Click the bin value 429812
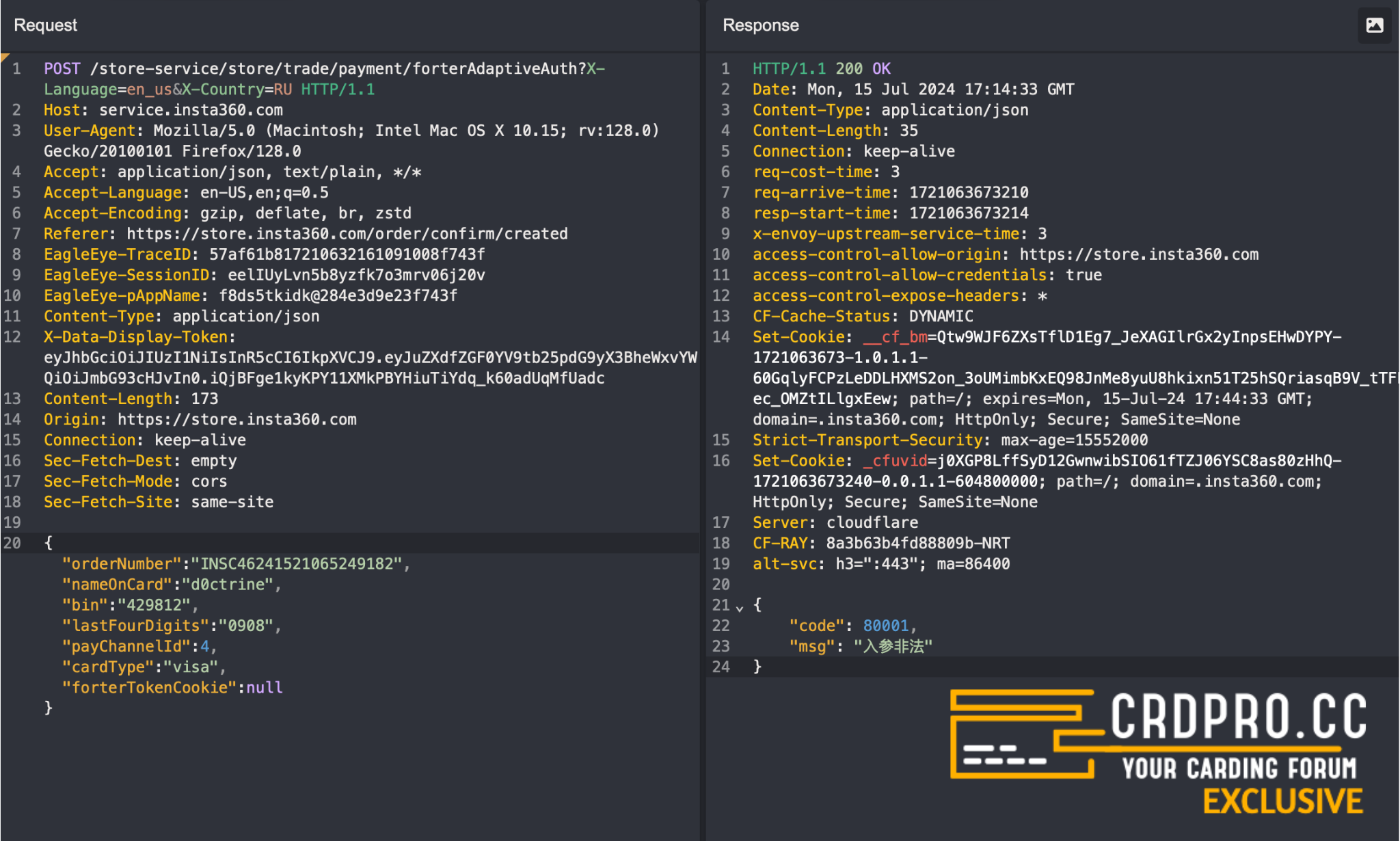This screenshot has width=1400, height=841. 154,605
